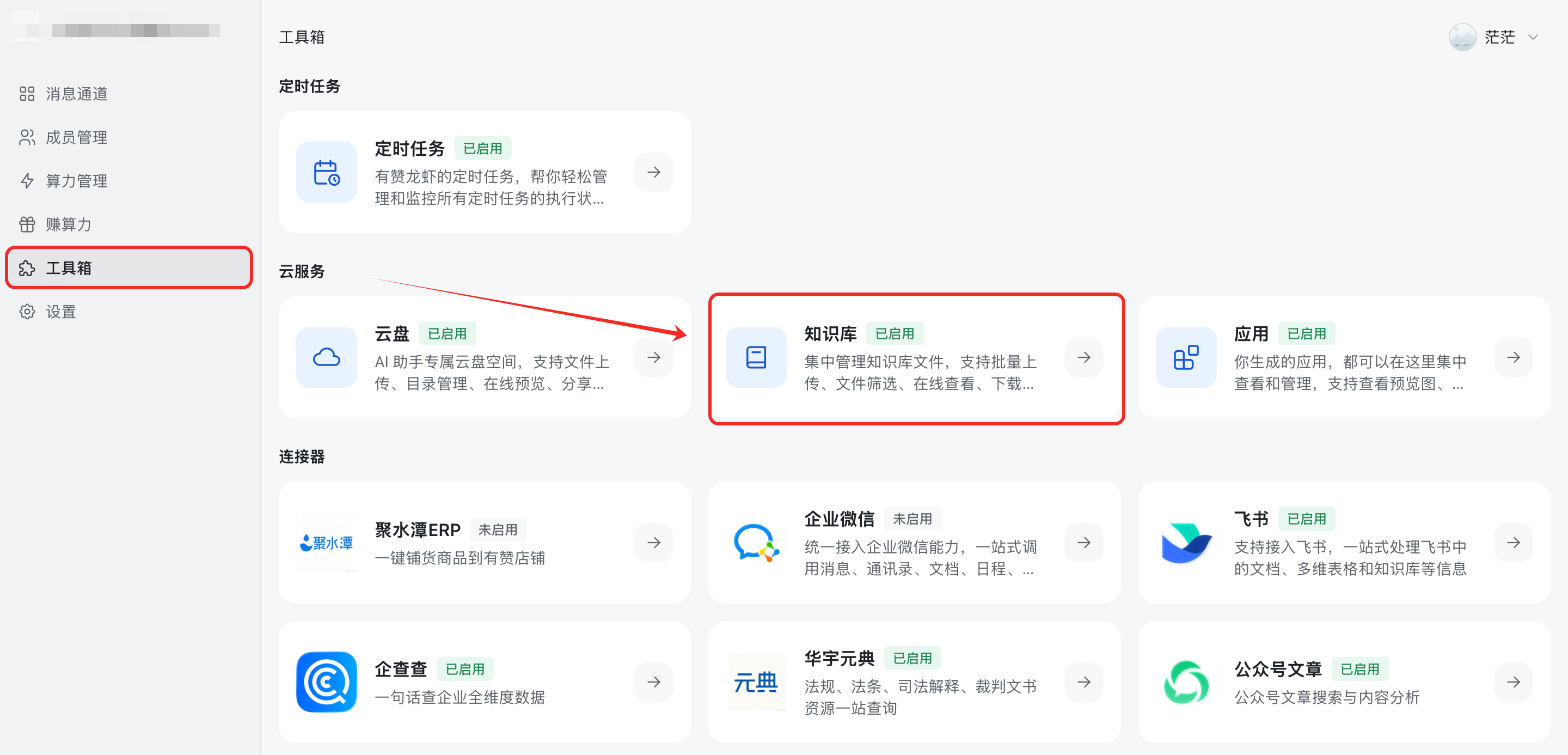
Task: Open 华宇元典 via its arrow button
Action: click(1083, 682)
